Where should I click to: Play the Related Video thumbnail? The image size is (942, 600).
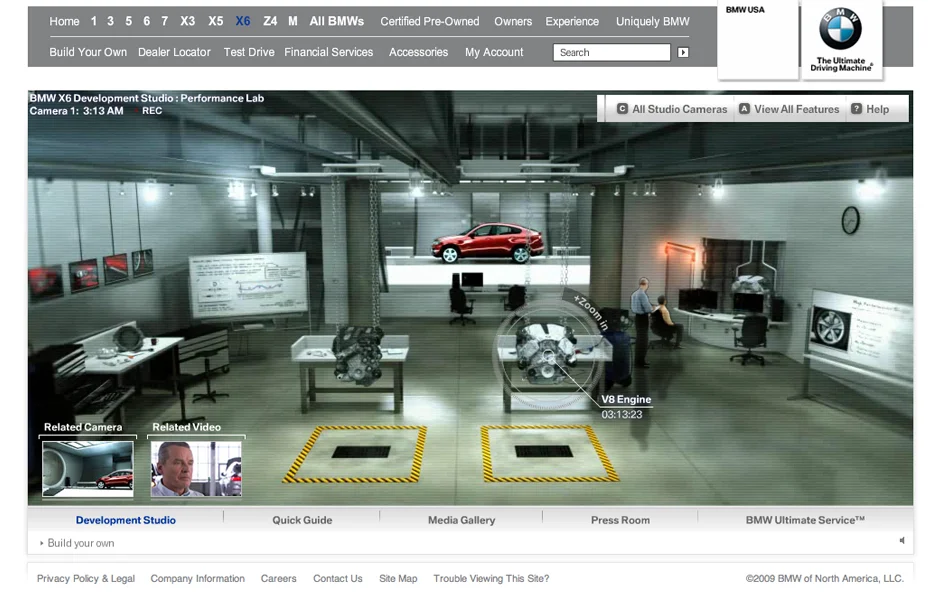pyautogui.click(x=196, y=469)
